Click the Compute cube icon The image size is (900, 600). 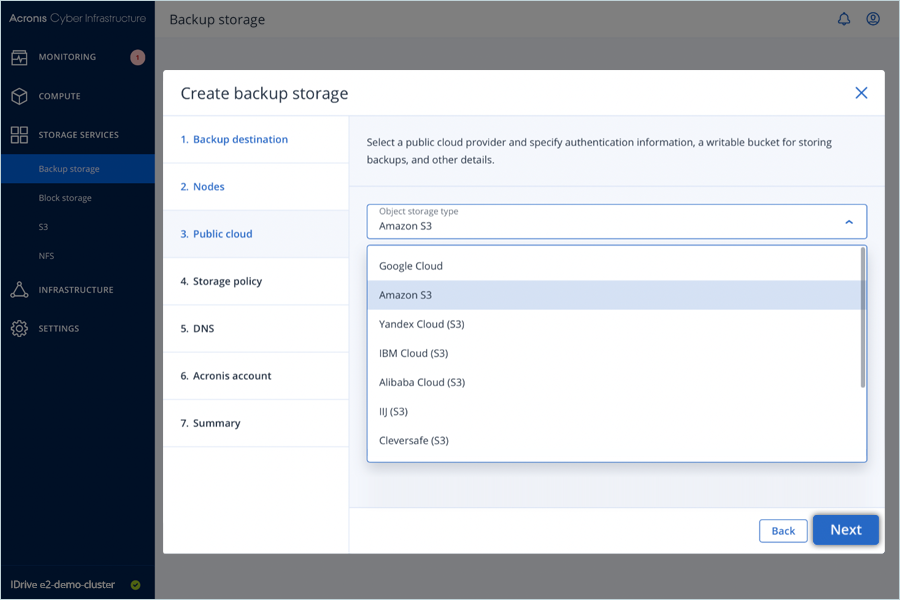(x=19, y=96)
